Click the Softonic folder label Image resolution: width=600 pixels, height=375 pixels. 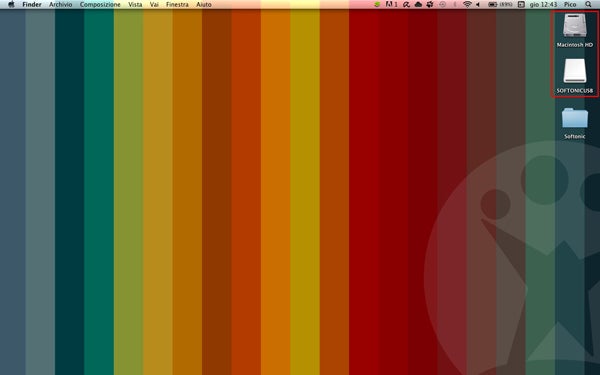pos(575,136)
